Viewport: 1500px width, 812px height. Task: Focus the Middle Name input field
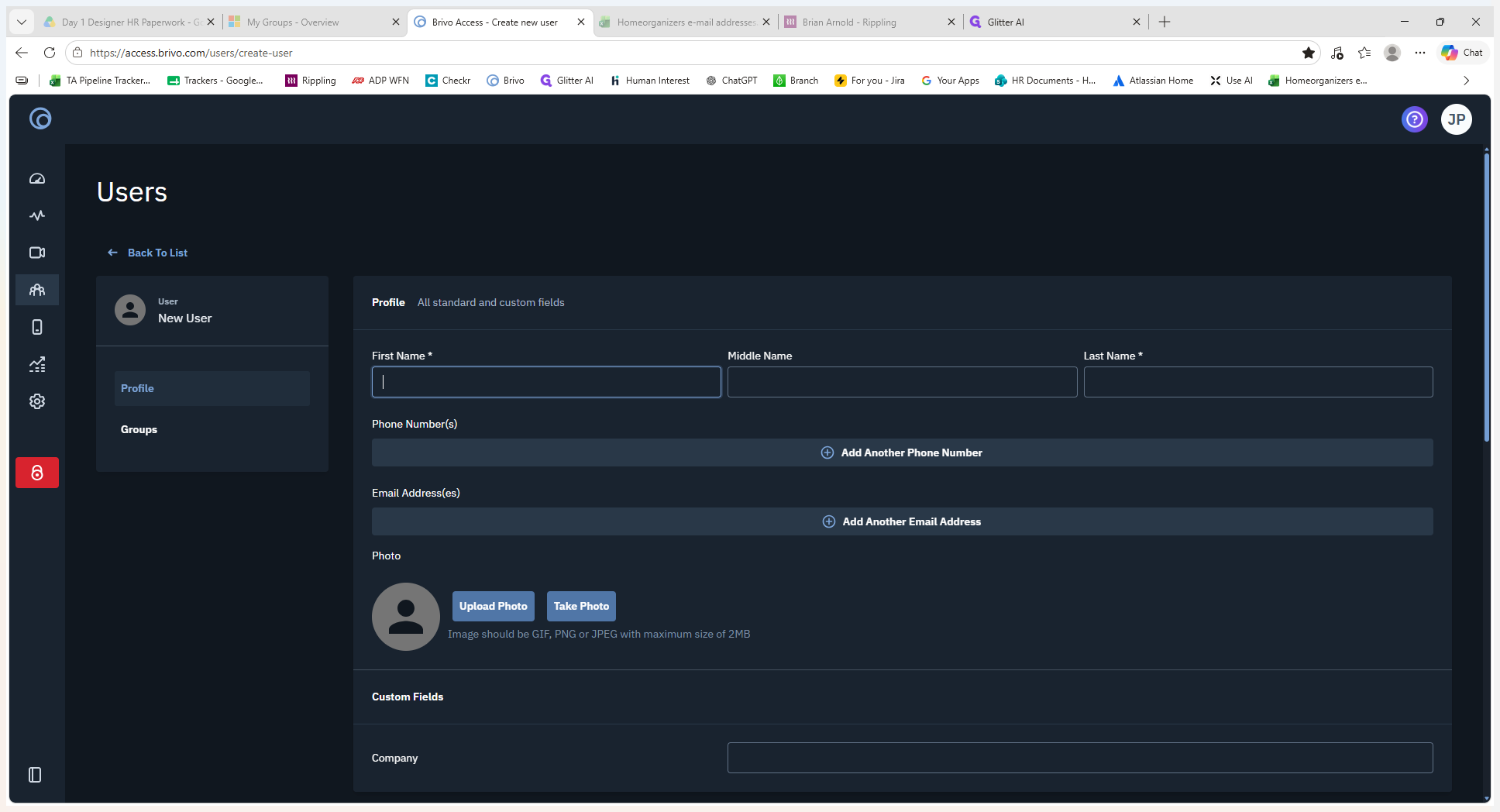tap(902, 382)
